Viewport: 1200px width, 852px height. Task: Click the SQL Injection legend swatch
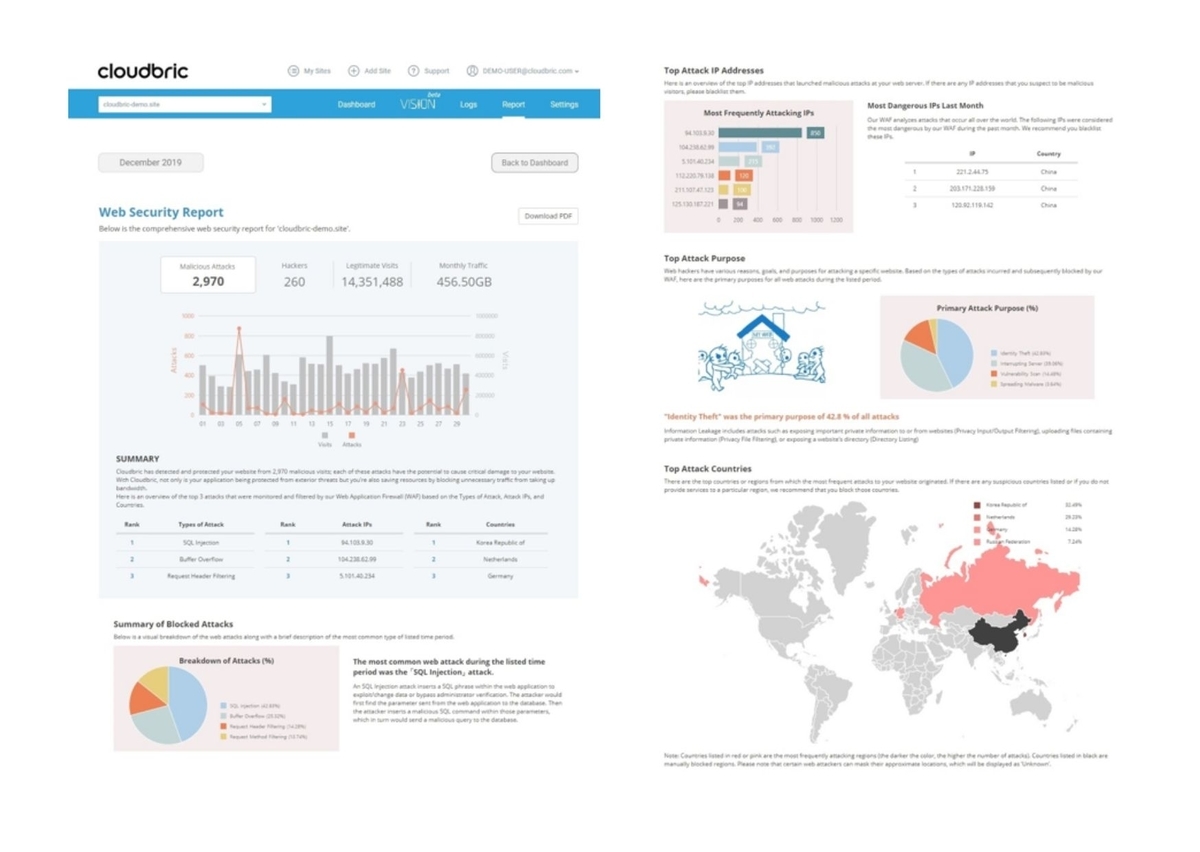point(223,706)
